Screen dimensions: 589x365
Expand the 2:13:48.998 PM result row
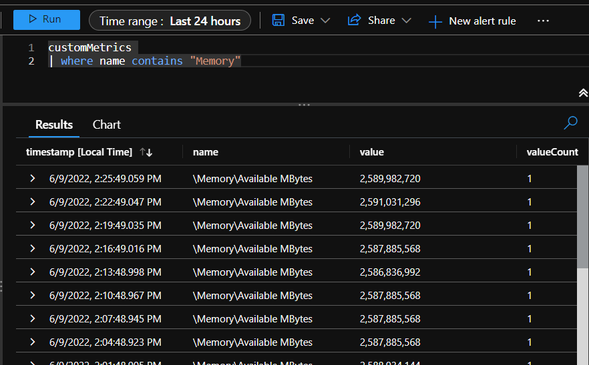(32, 272)
